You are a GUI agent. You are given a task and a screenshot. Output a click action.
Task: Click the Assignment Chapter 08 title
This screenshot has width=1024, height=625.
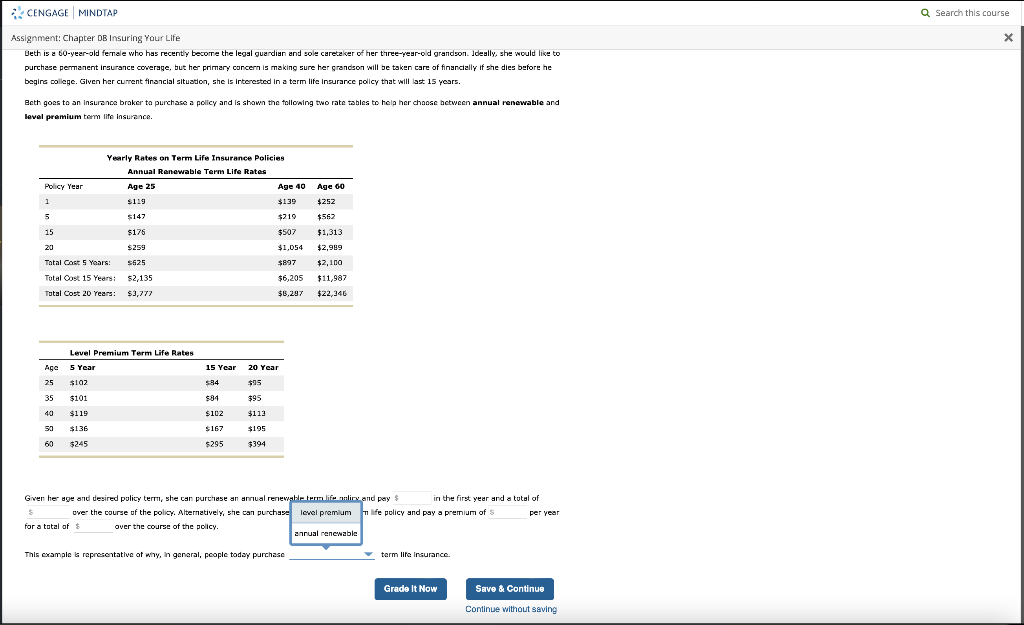click(x=95, y=37)
